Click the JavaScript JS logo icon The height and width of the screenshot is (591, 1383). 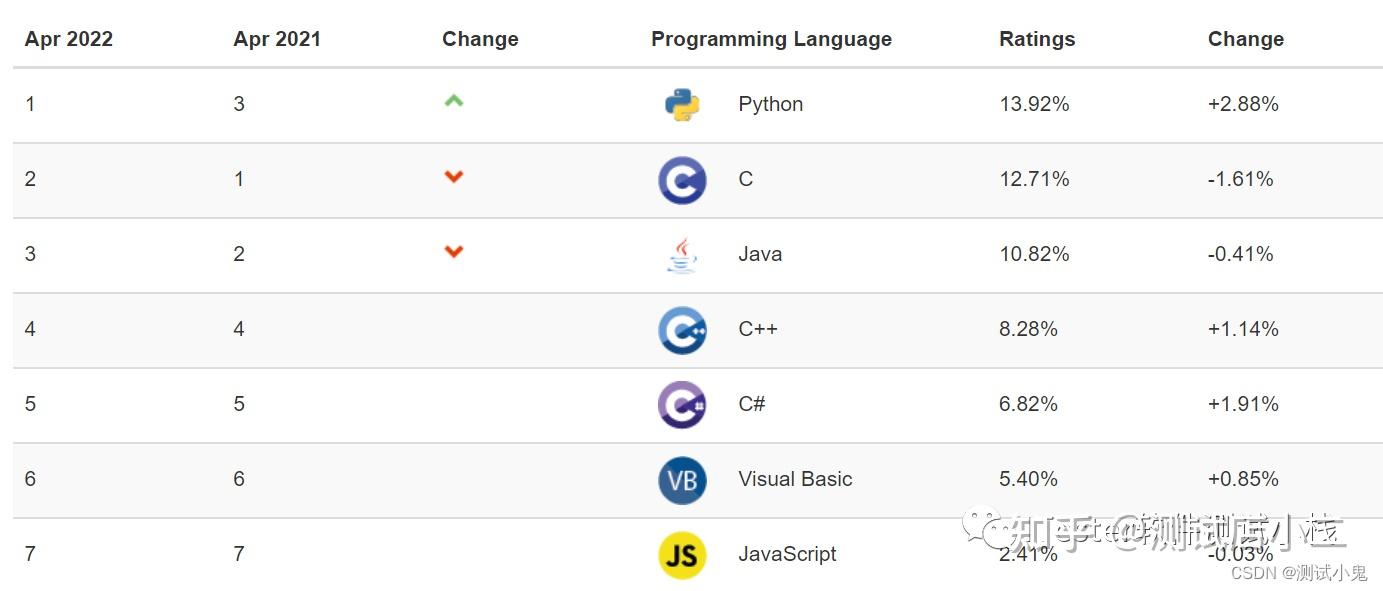click(x=682, y=555)
